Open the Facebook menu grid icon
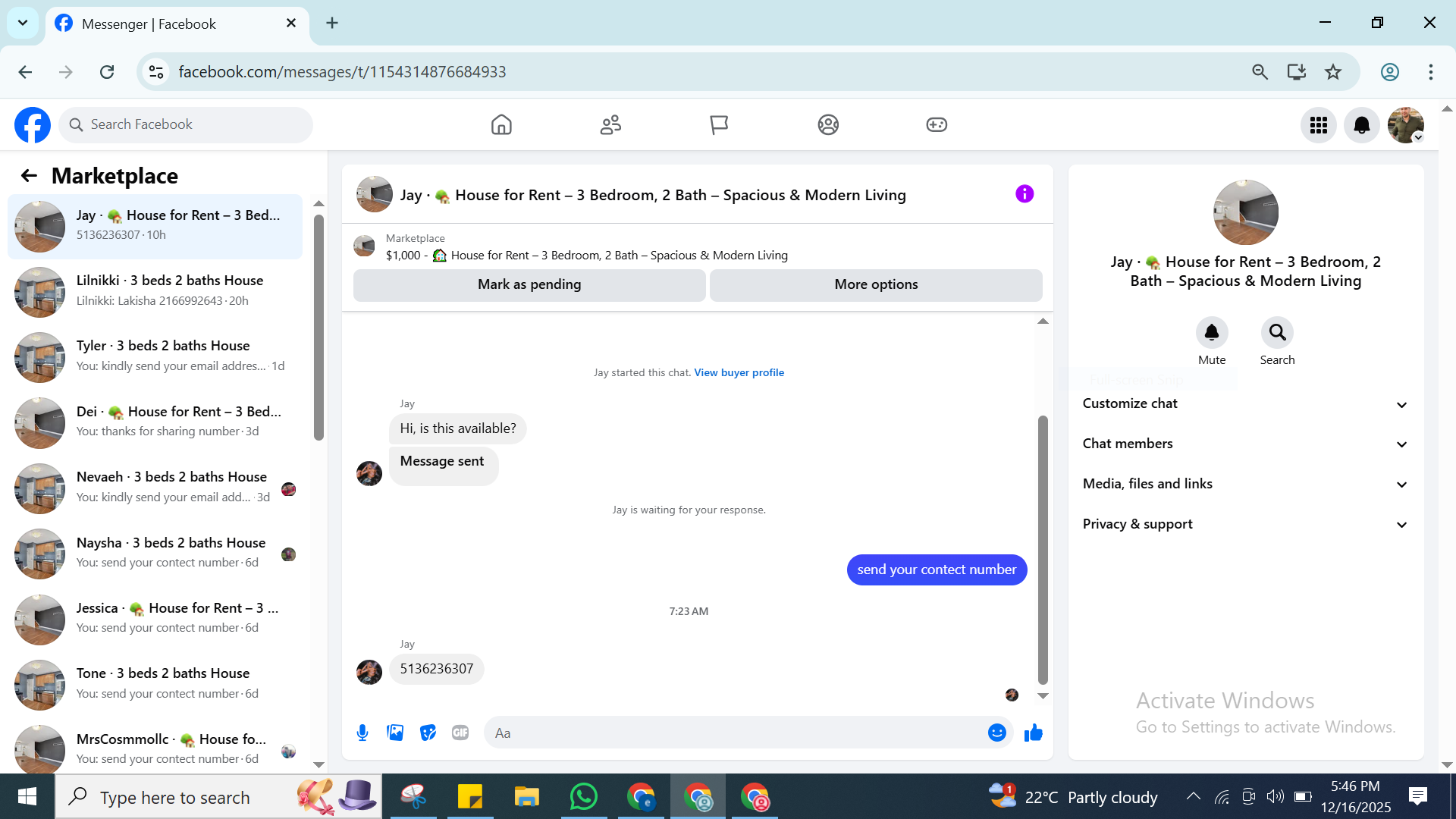 coord(1319,125)
